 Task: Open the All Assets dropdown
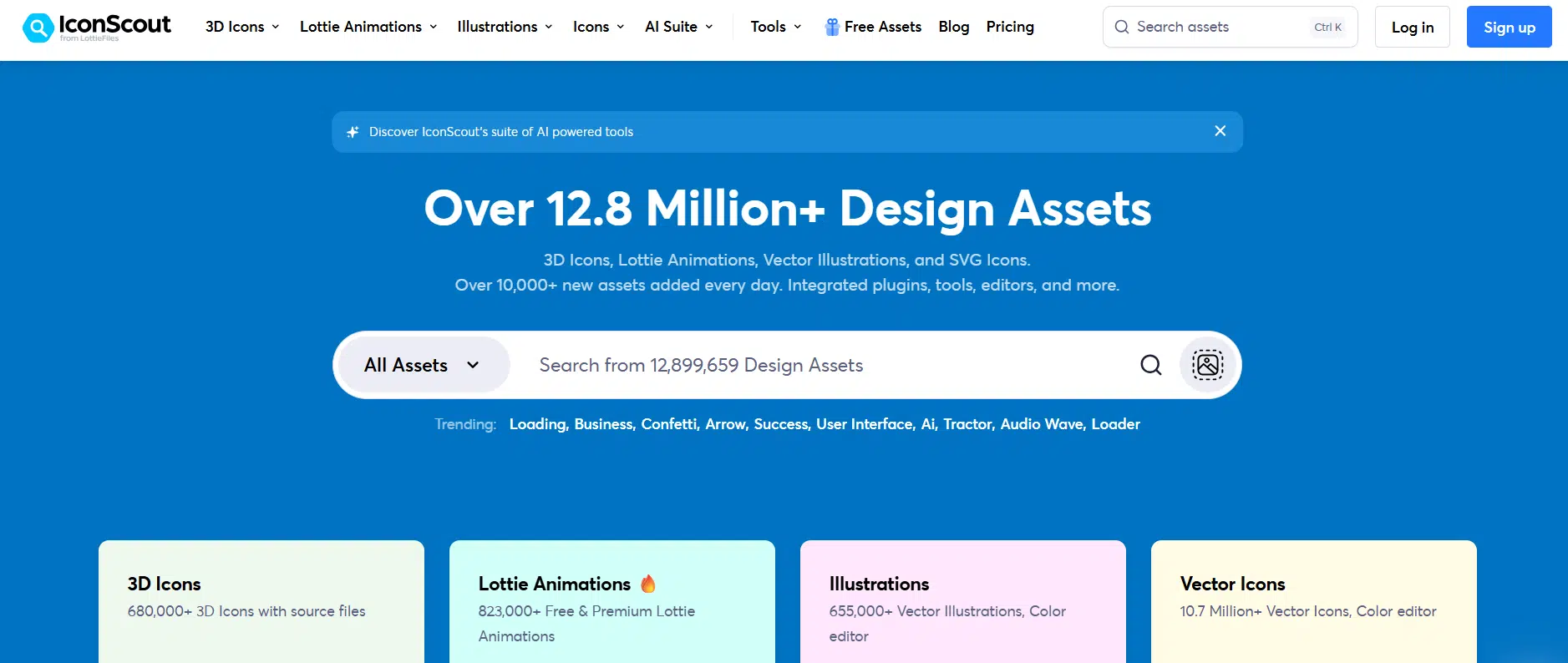422,365
